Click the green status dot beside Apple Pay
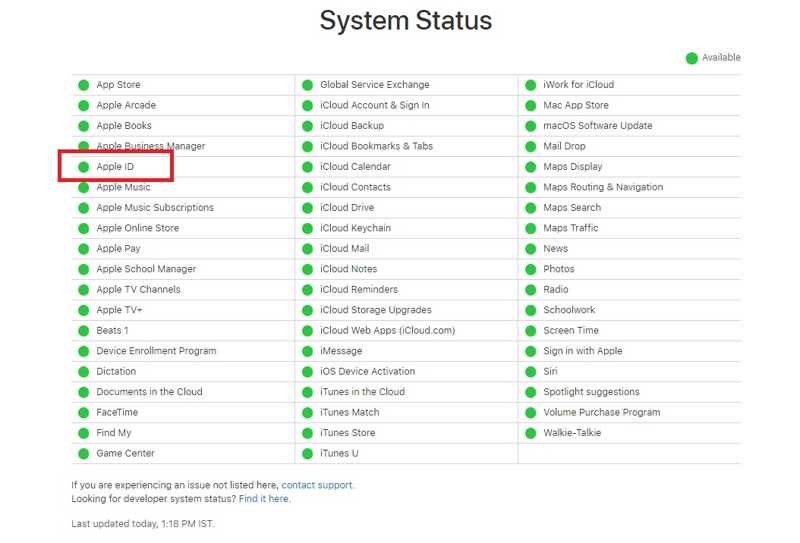Image resolution: width=800 pixels, height=543 pixels. pos(84,249)
